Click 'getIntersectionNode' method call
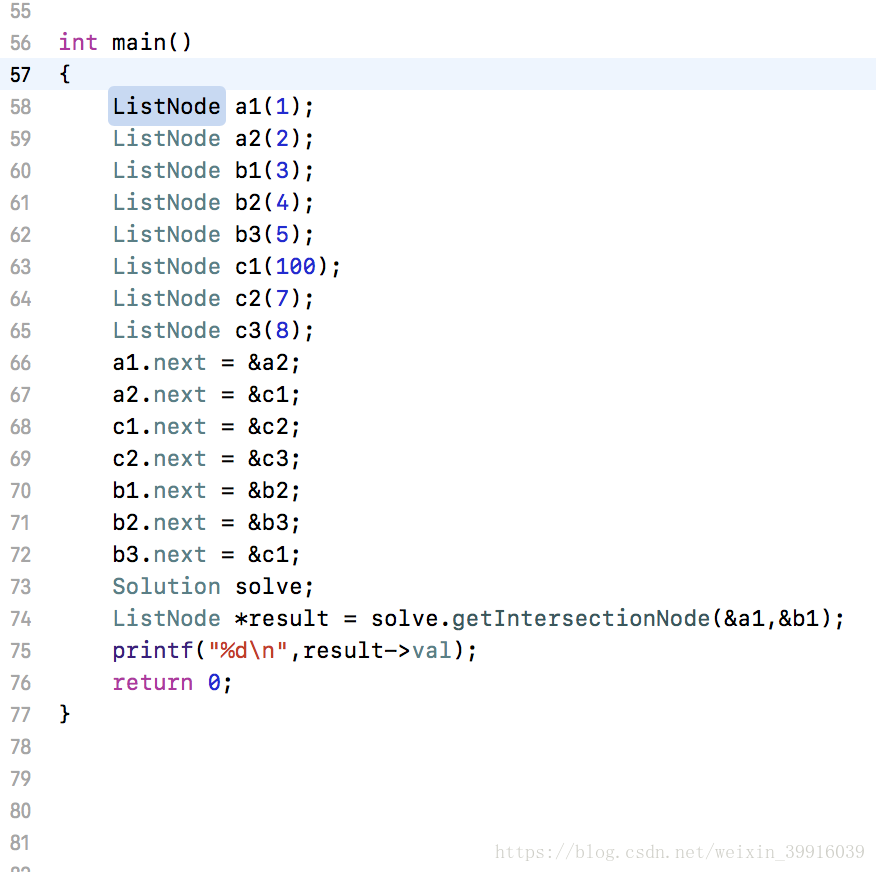876x872 pixels. 581,618
